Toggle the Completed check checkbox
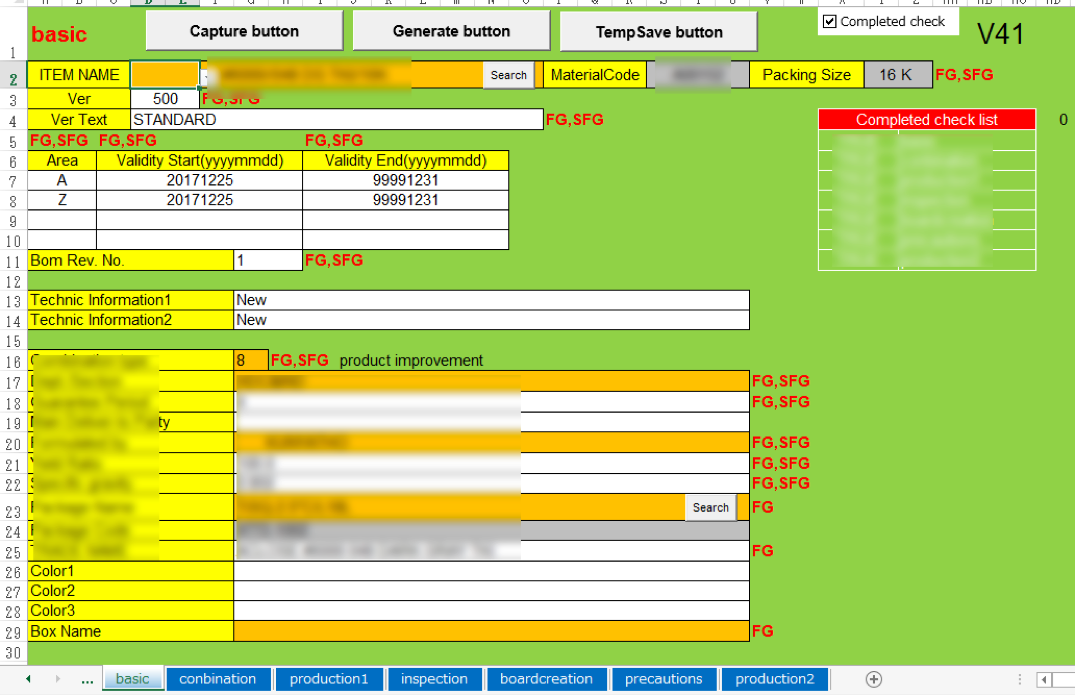This screenshot has height=695, width=1075. click(830, 22)
